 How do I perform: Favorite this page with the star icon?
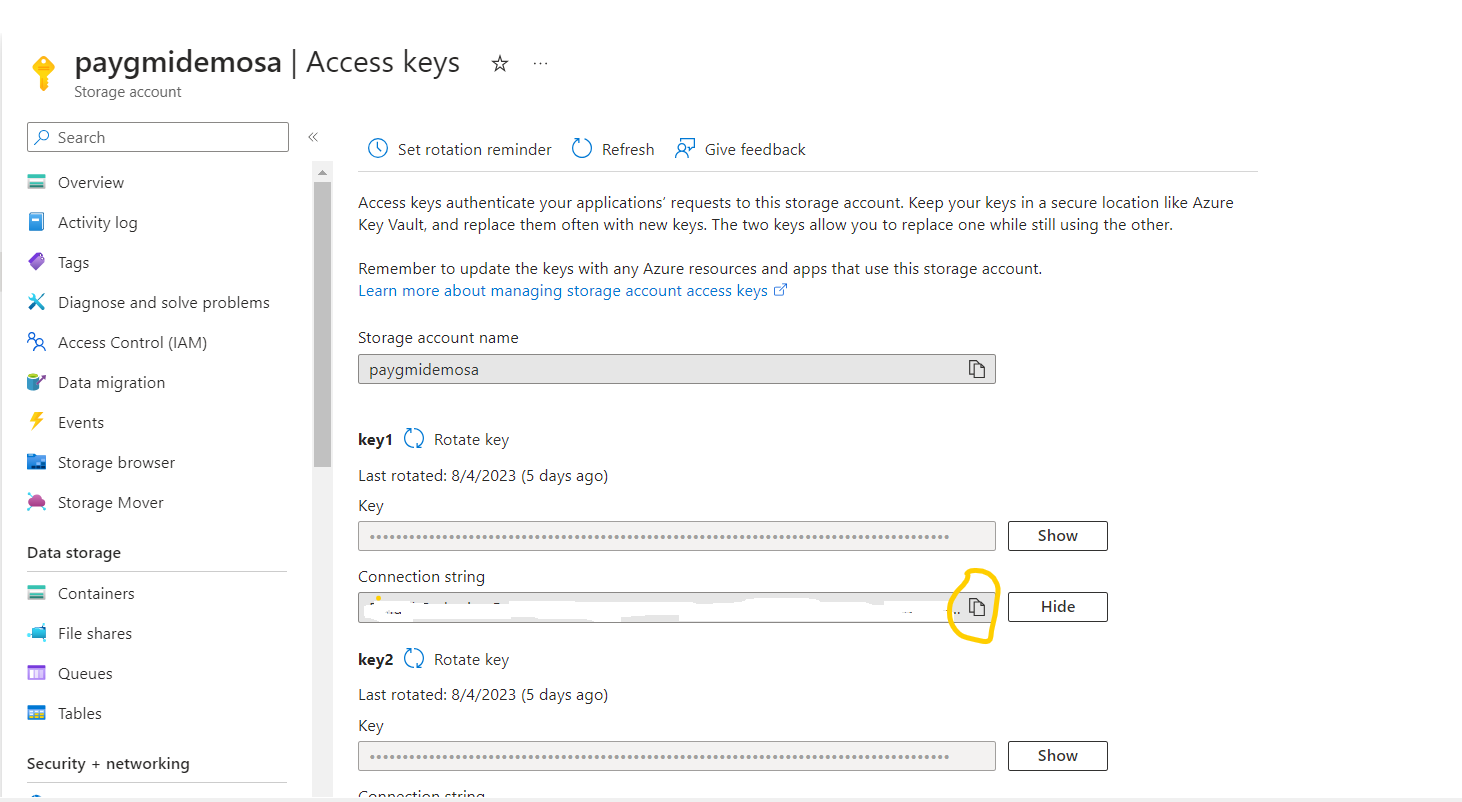500,64
